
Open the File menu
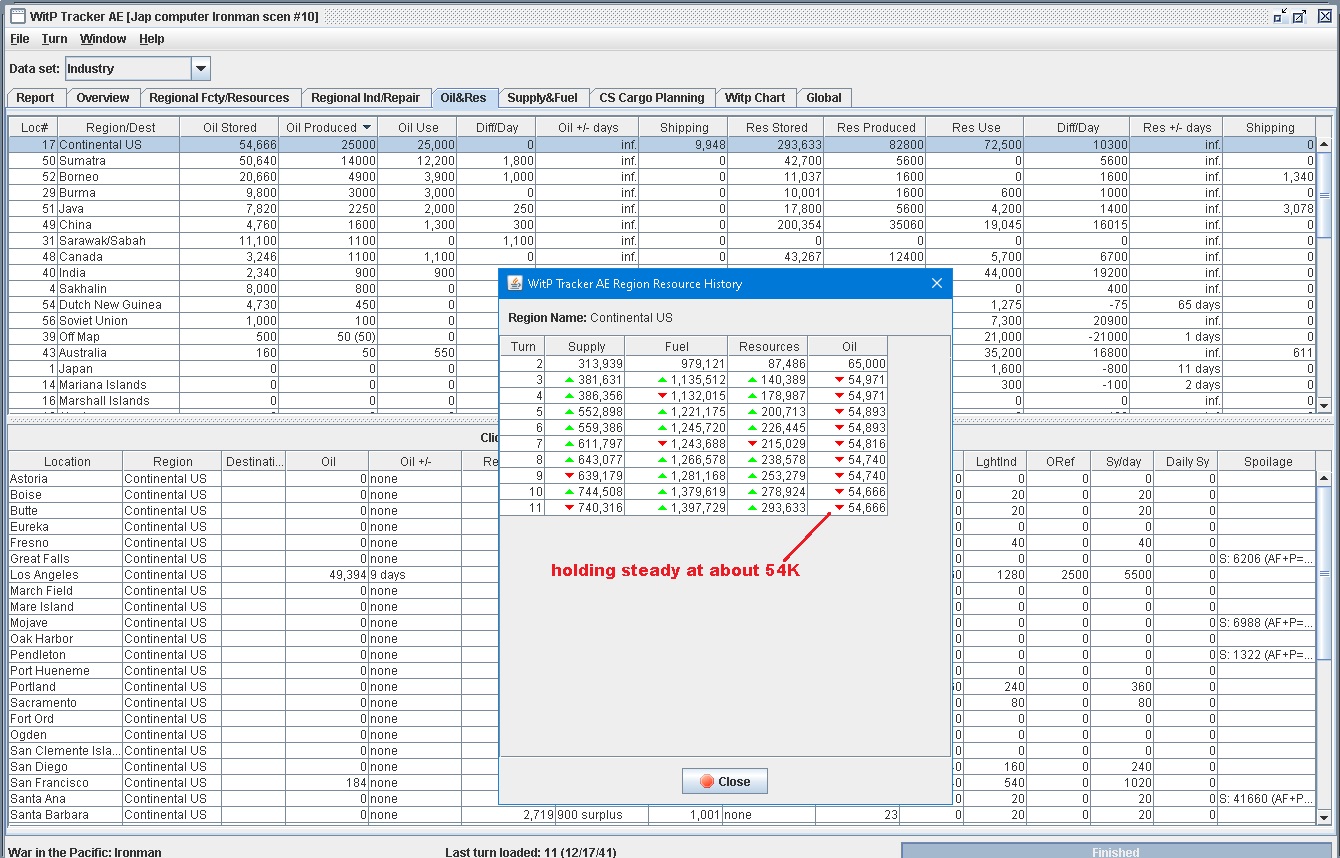(20, 39)
